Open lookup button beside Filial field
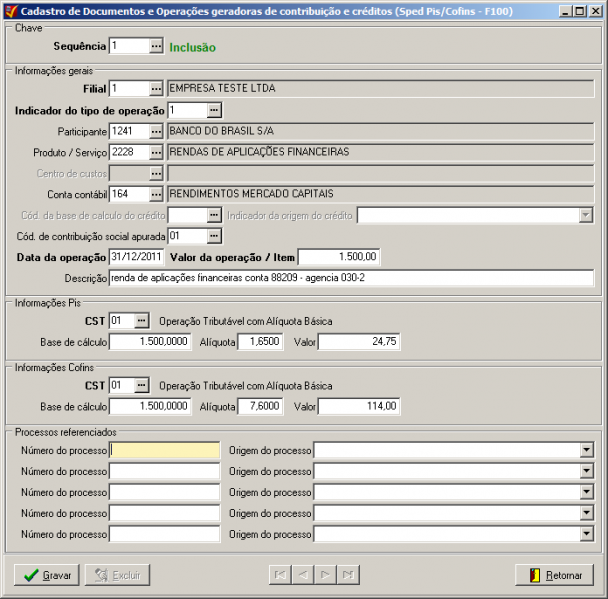The image size is (608, 599). (156, 89)
